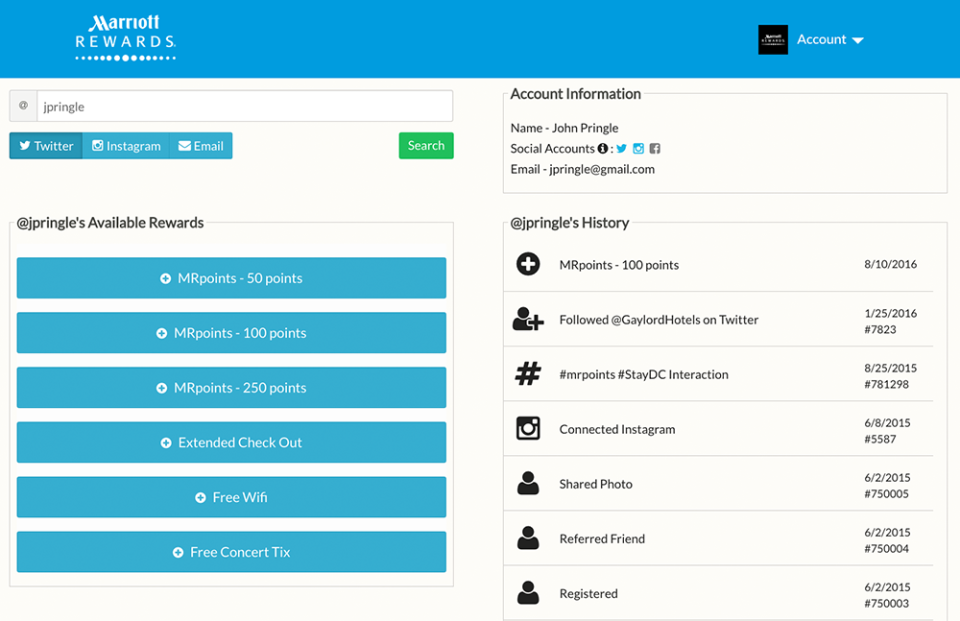This screenshot has width=960, height=621.
Task: Click reference number #750003
Action: (x=887, y=603)
